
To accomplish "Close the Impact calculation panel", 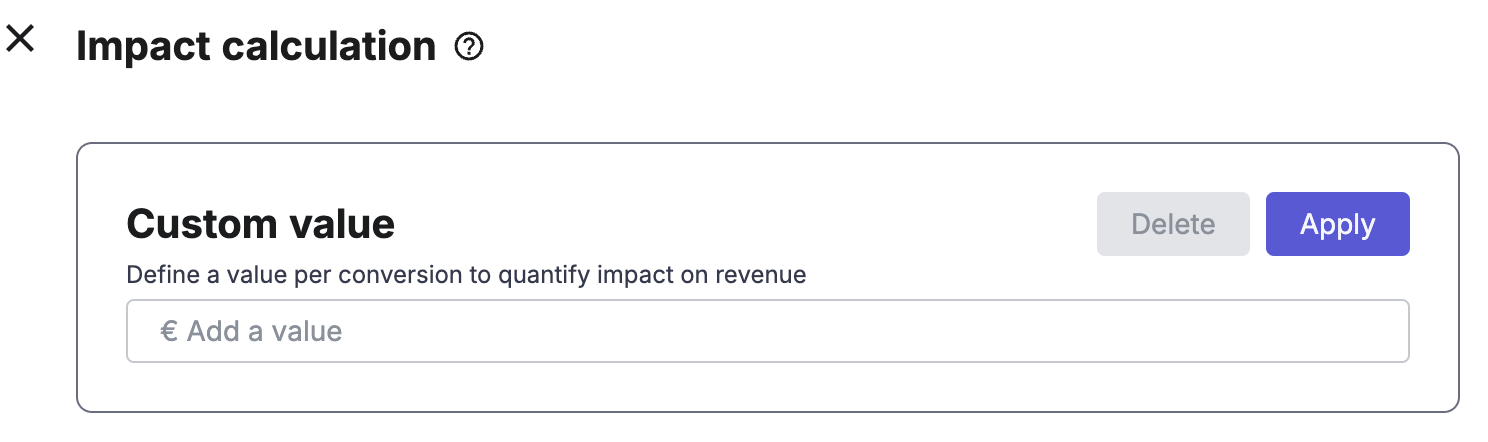I will click(20, 40).
